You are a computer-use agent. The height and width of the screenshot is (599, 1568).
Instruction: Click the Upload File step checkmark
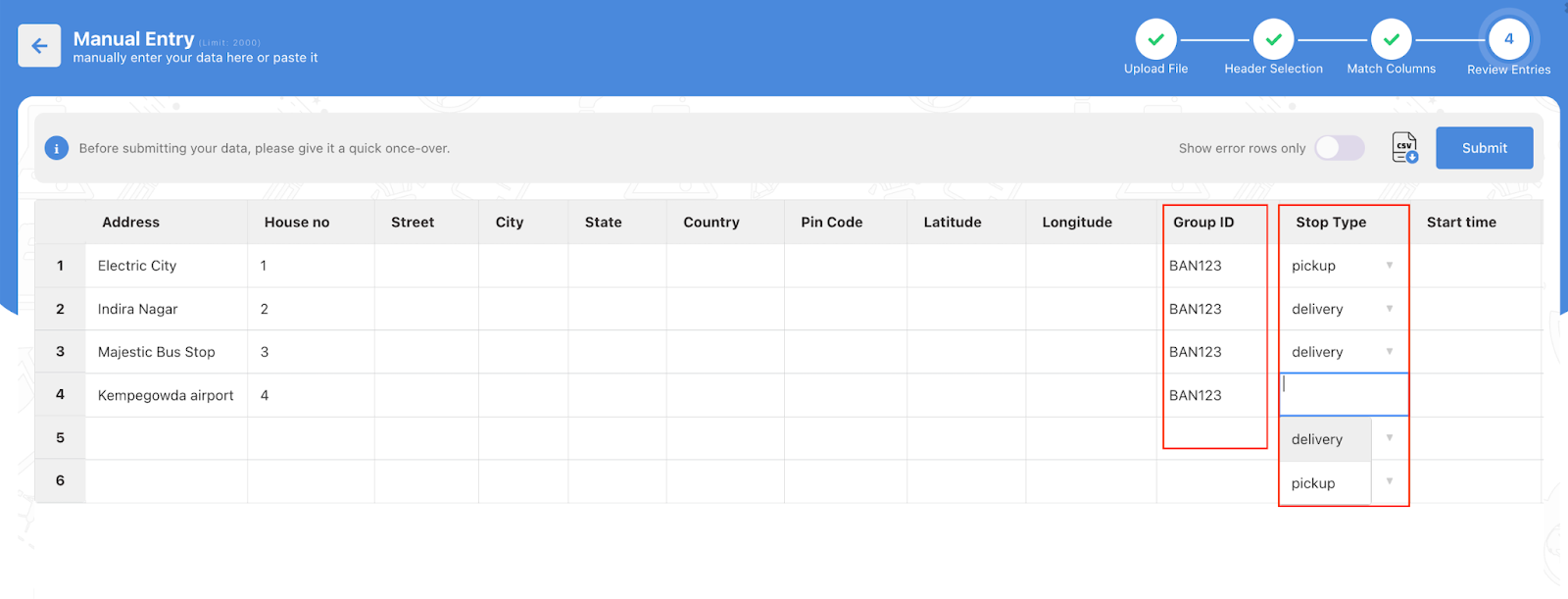pos(1155,40)
